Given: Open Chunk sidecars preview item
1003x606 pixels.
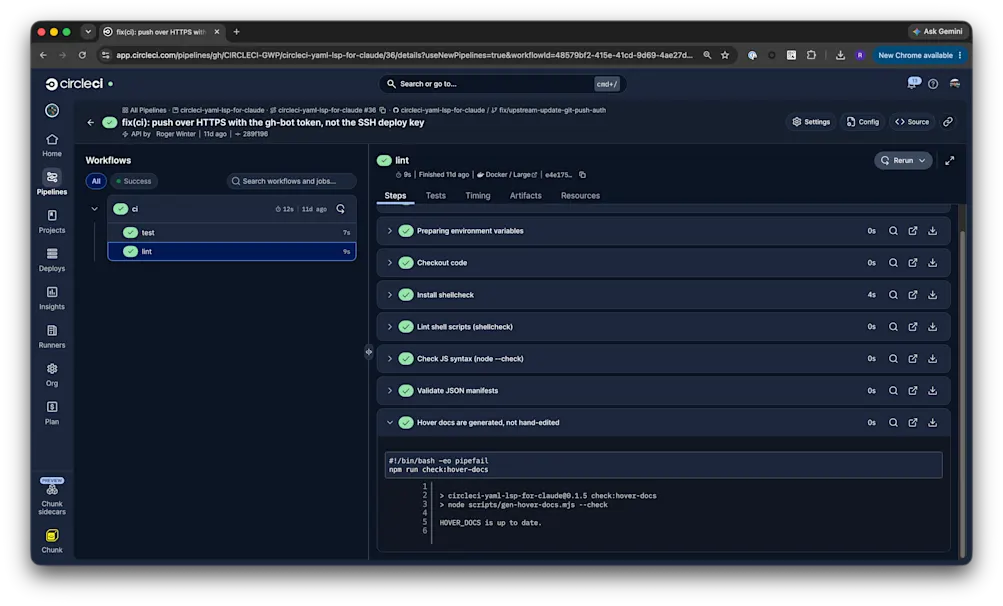Looking at the screenshot, I should (x=52, y=497).
